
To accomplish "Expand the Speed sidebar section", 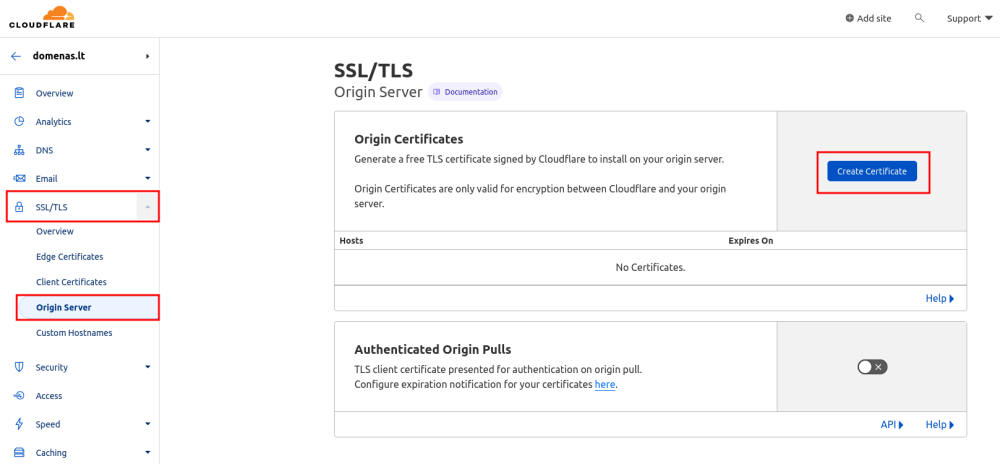I will [x=147, y=424].
